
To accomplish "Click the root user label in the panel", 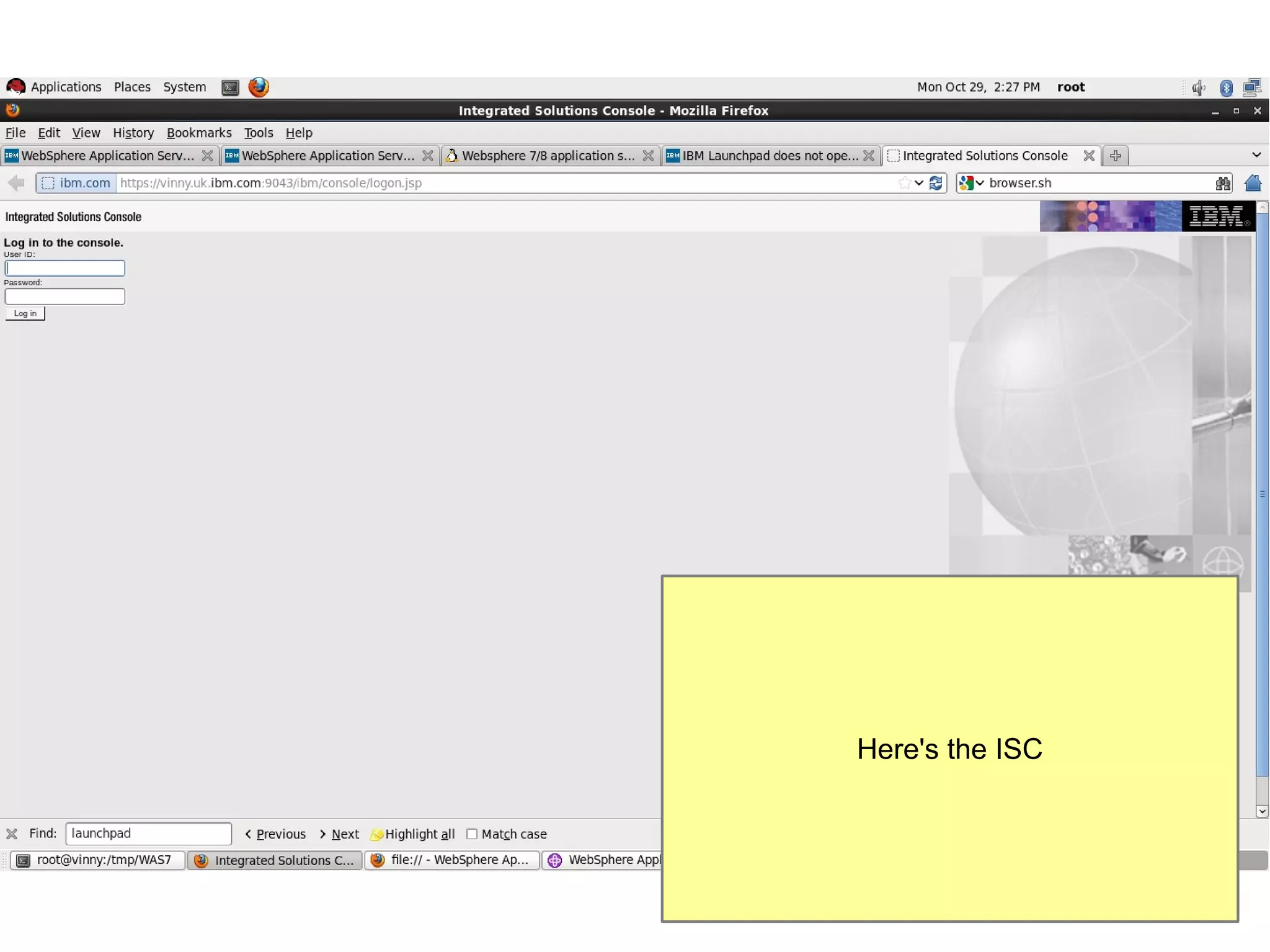I will point(1071,87).
